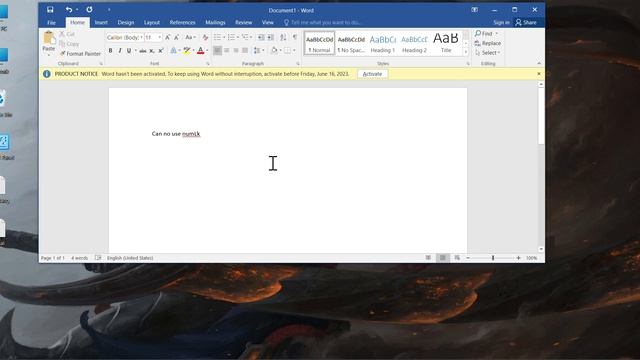Open the Layout tab

click(152, 22)
